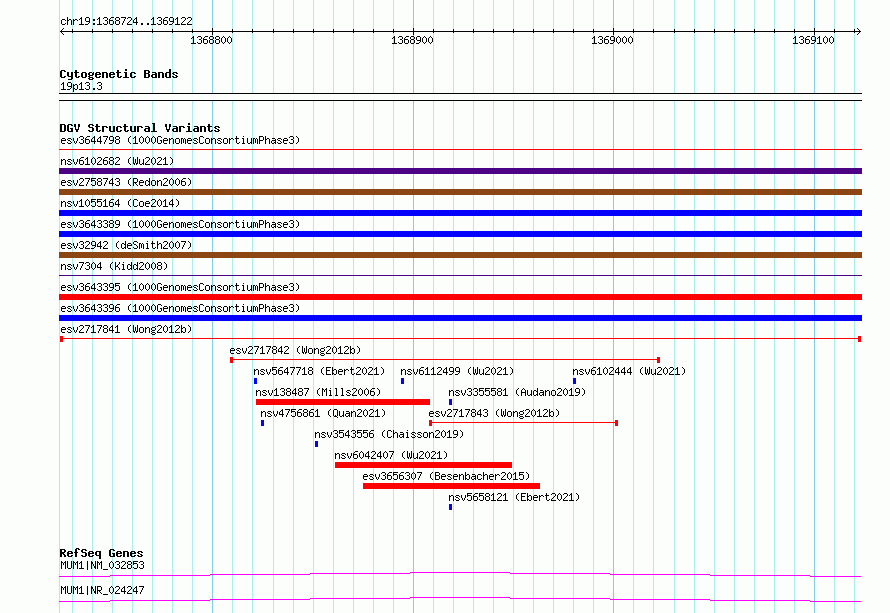Select the red esv3643395 variant bar
Screen dimensions: 890x613
tap(460, 297)
